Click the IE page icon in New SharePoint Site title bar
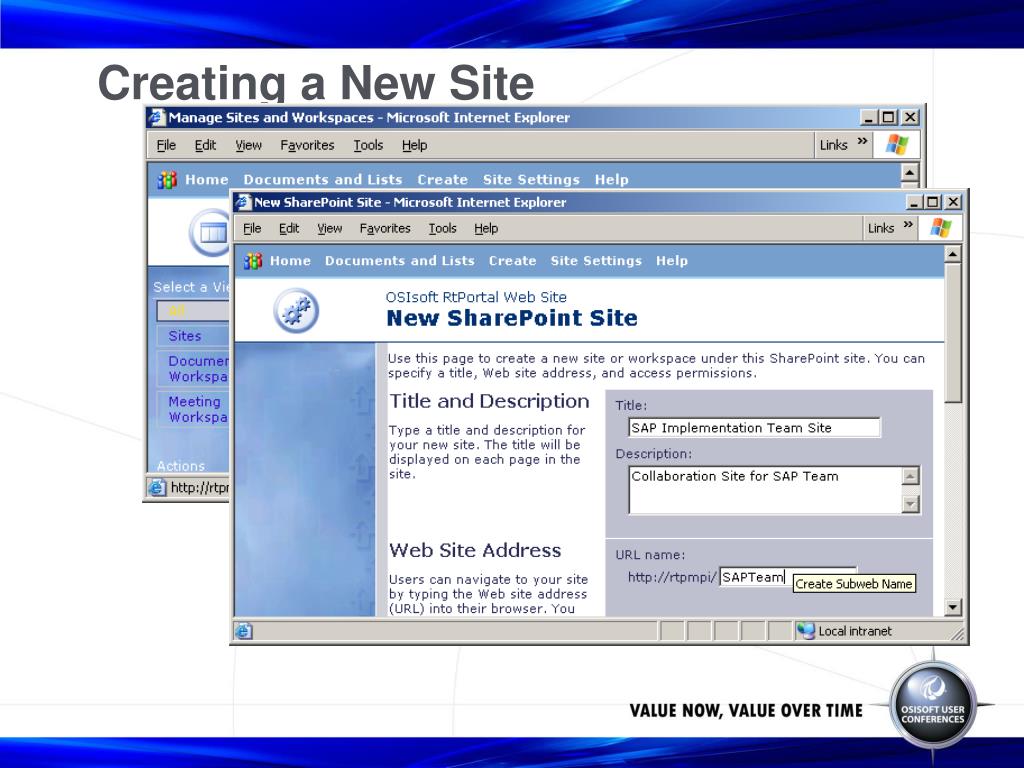Viewport: 1024px width, 768px height. (243, 202)
